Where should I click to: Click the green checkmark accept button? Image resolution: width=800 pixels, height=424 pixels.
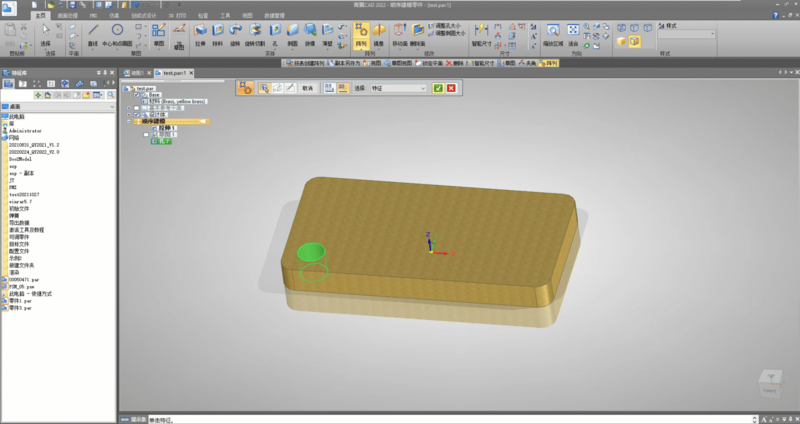[438, 88]
